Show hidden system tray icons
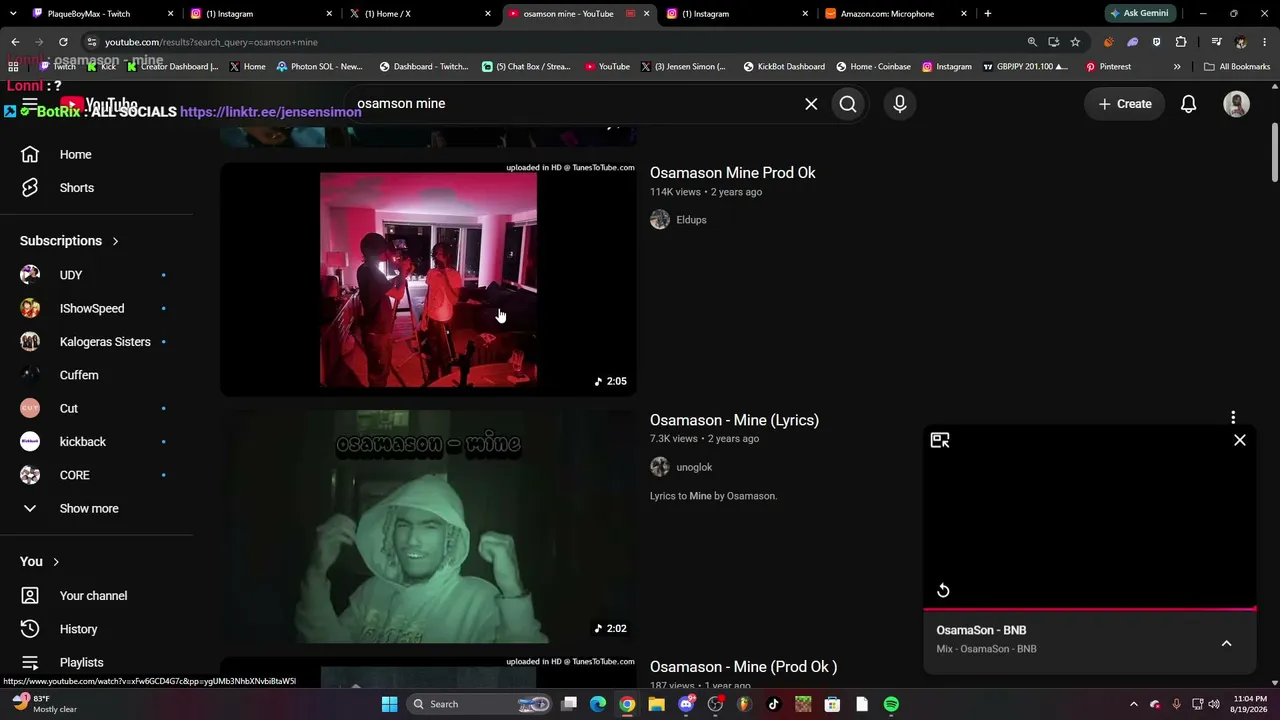The image size is (1280, 720). click(x=1133, y=704)
